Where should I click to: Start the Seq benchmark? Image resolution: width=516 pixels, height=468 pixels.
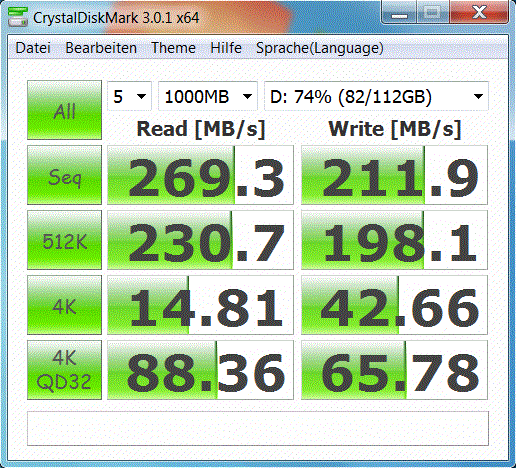pyautogui.click(x=64, y=175)
